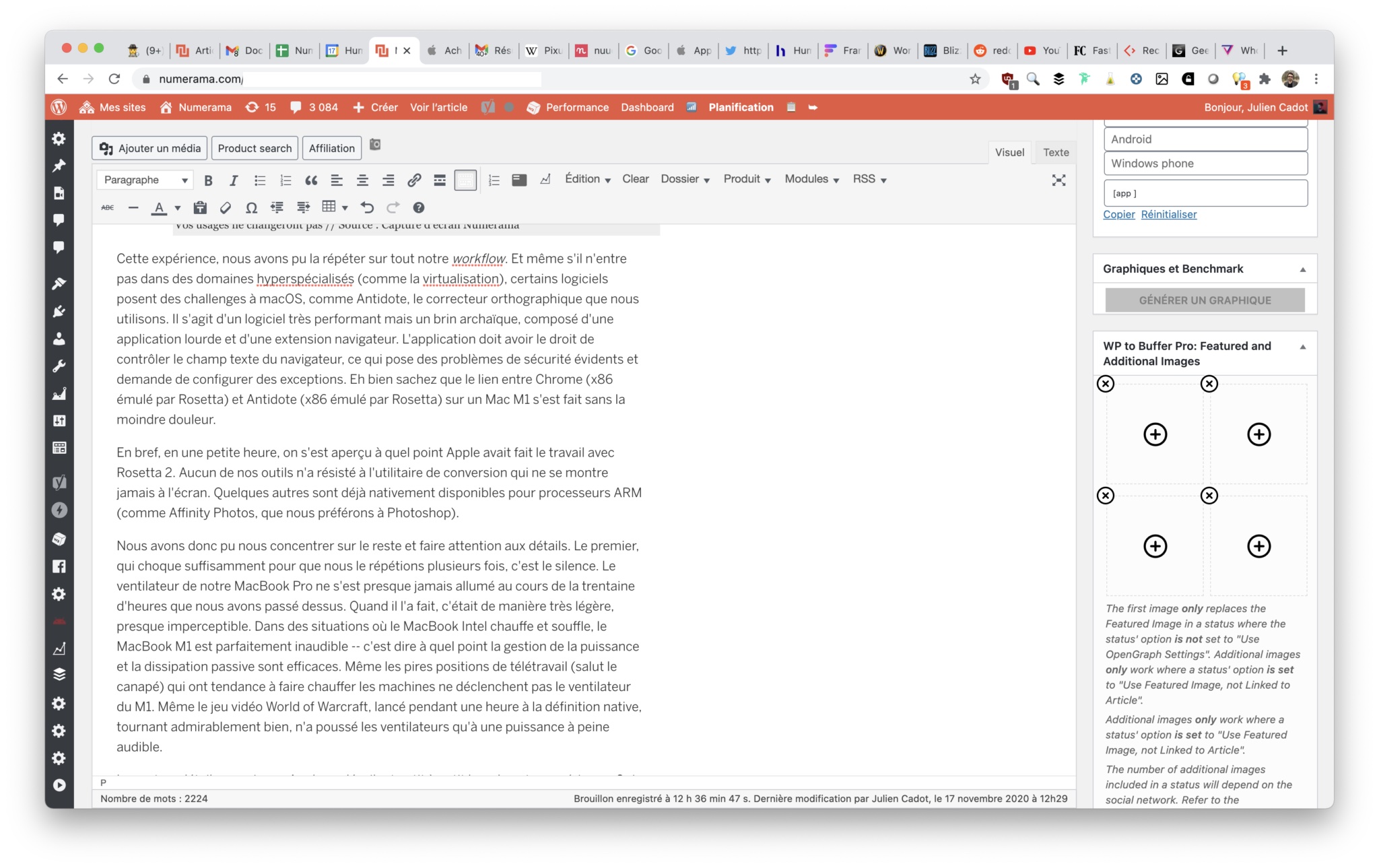Add the first Buffer image
This screenshot has width=1379, height=868.
[x=1155, y=434]
